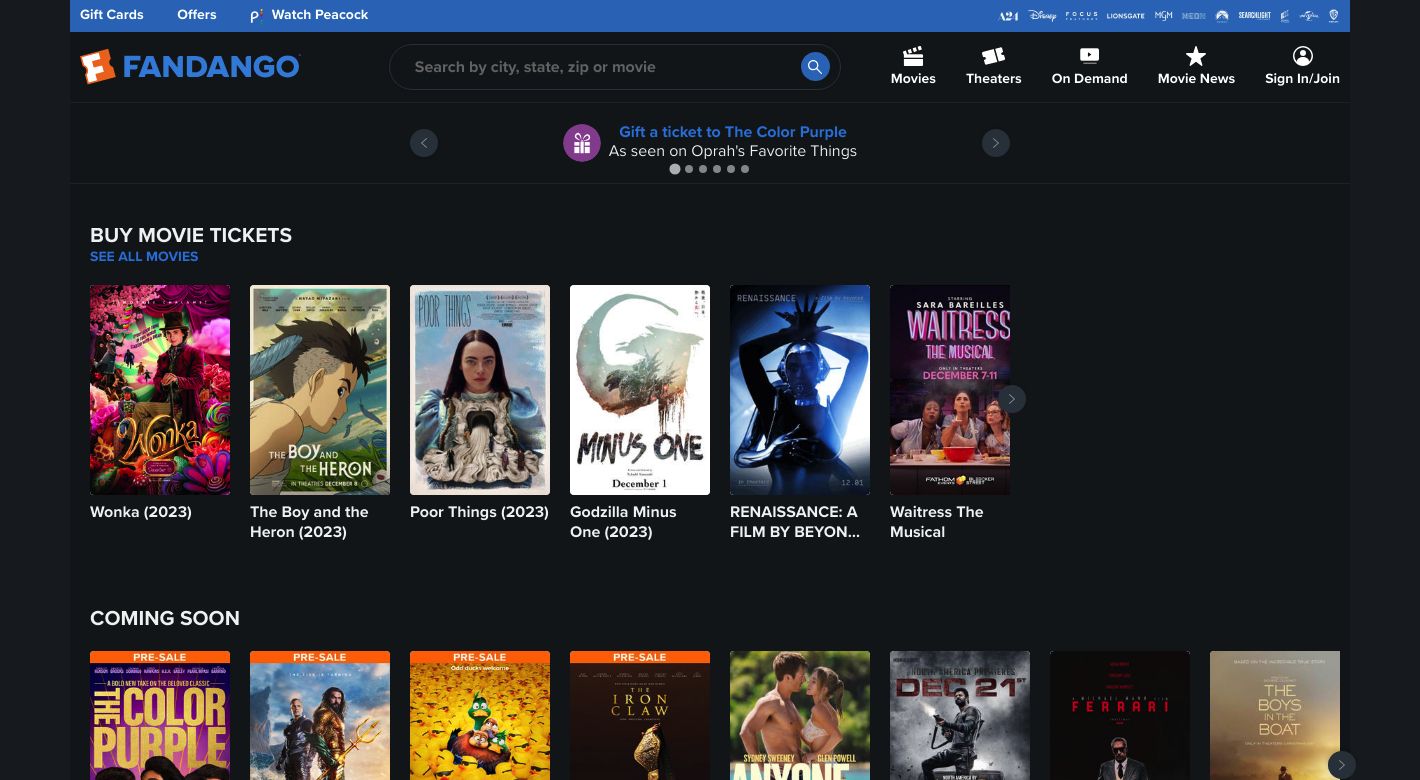
Task: Click the A24 studio logo
Action: click(1008, 16)
